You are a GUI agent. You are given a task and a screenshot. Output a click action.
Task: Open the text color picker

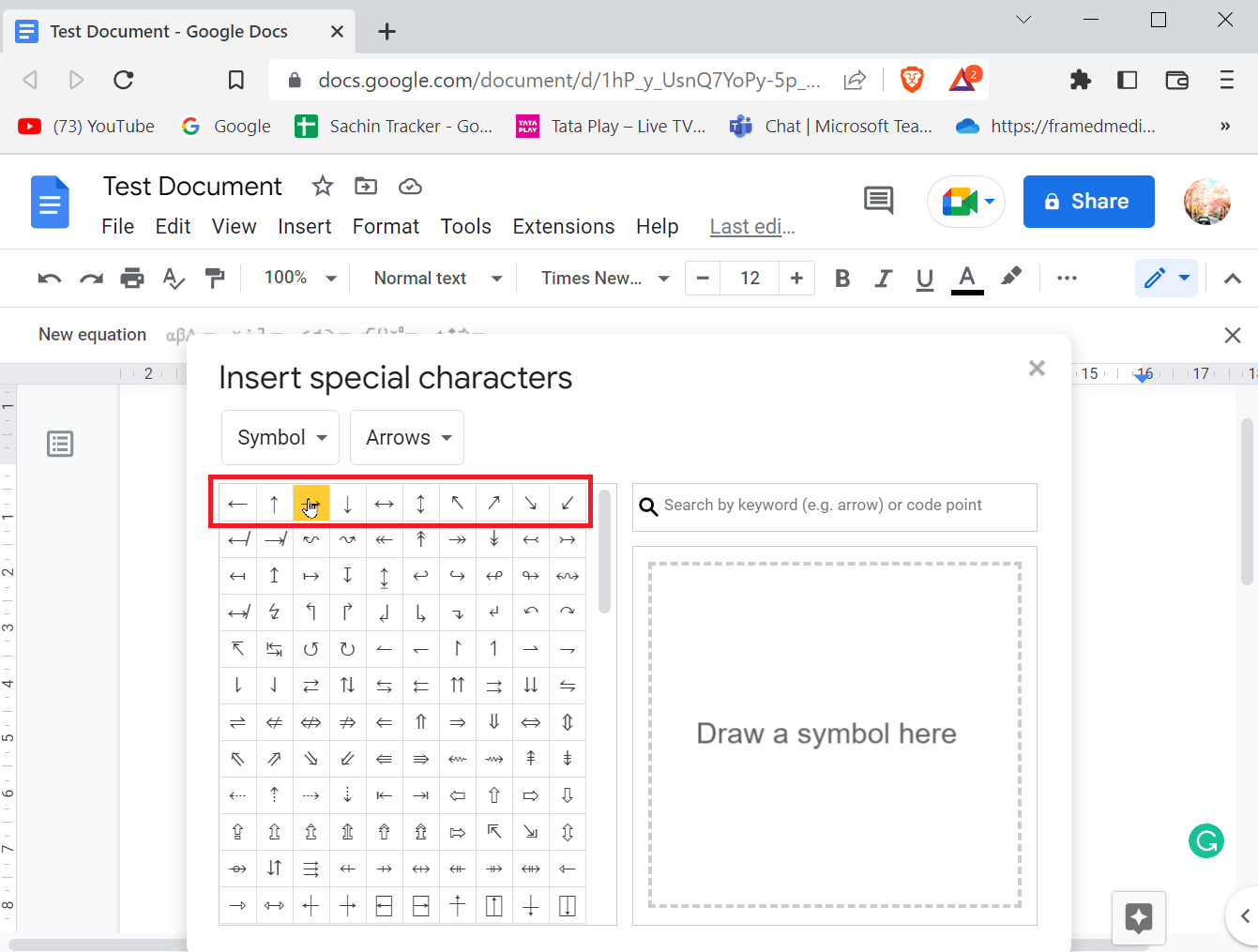(967, 279)
